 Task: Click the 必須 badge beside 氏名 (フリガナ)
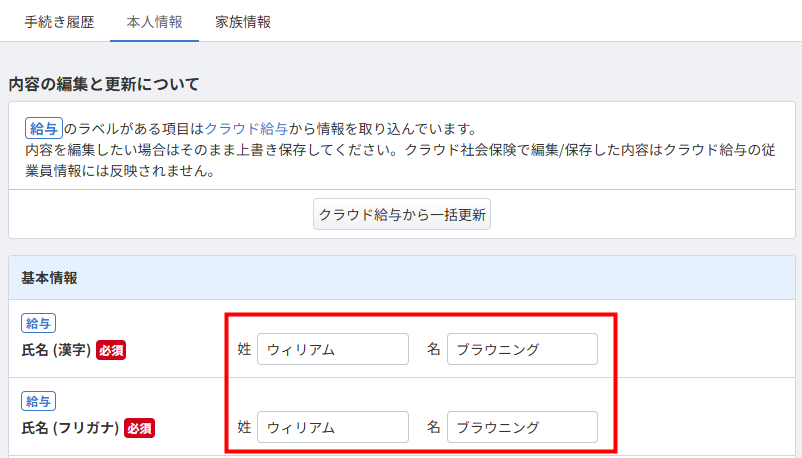(x=139, y=428)
